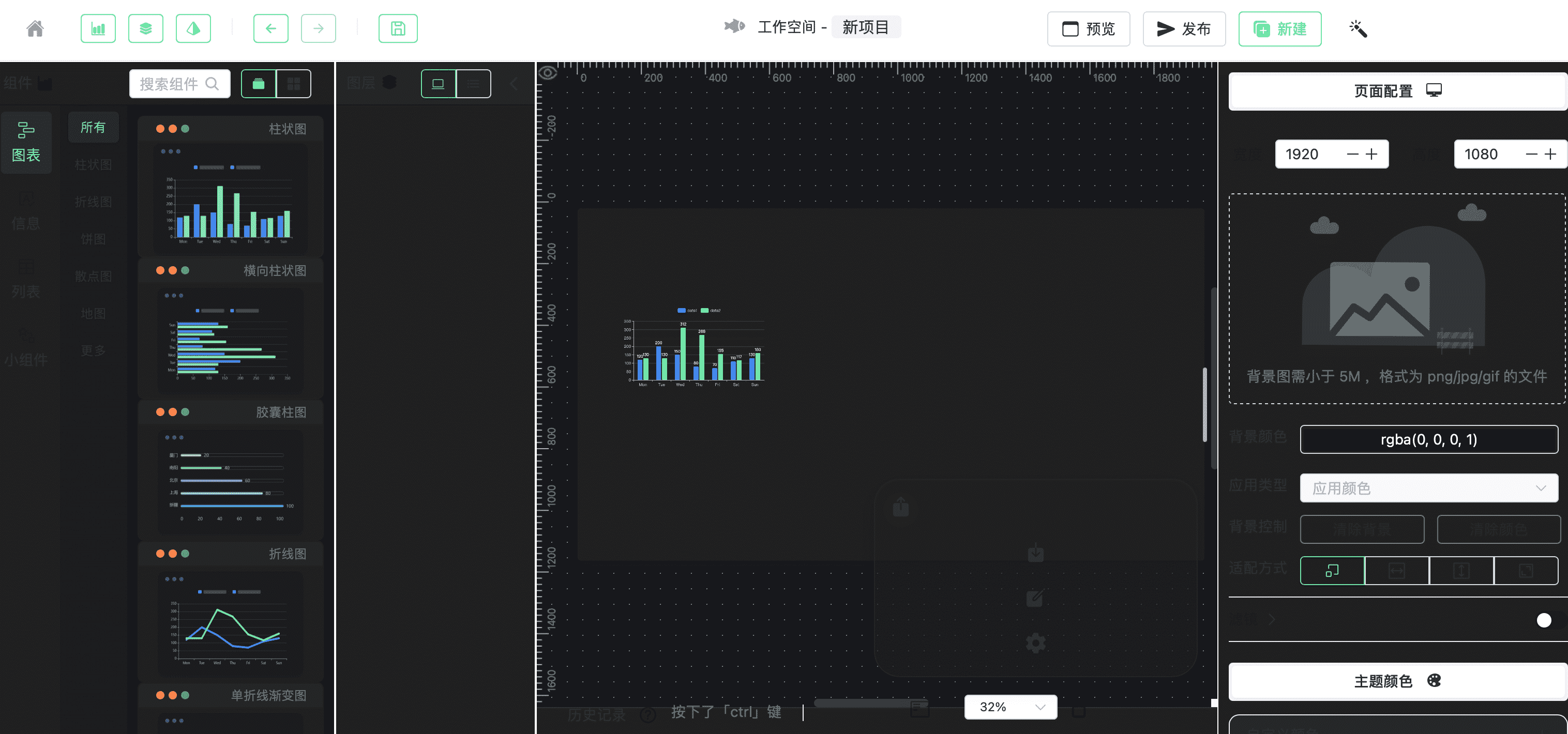The image size is (1568, 734).
Task: Toggle canvas ruler eye icon
Action: click(547, 73)
